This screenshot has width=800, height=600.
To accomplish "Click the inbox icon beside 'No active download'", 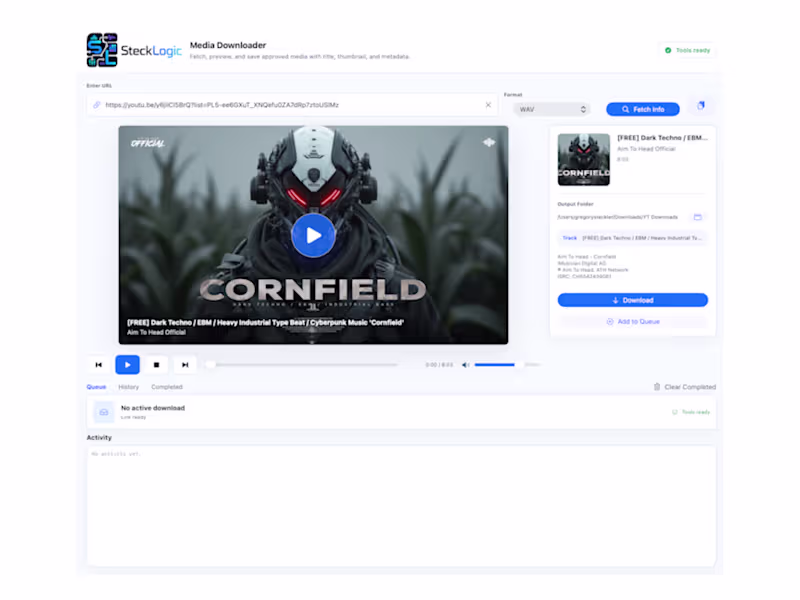I will click(104, 412).
